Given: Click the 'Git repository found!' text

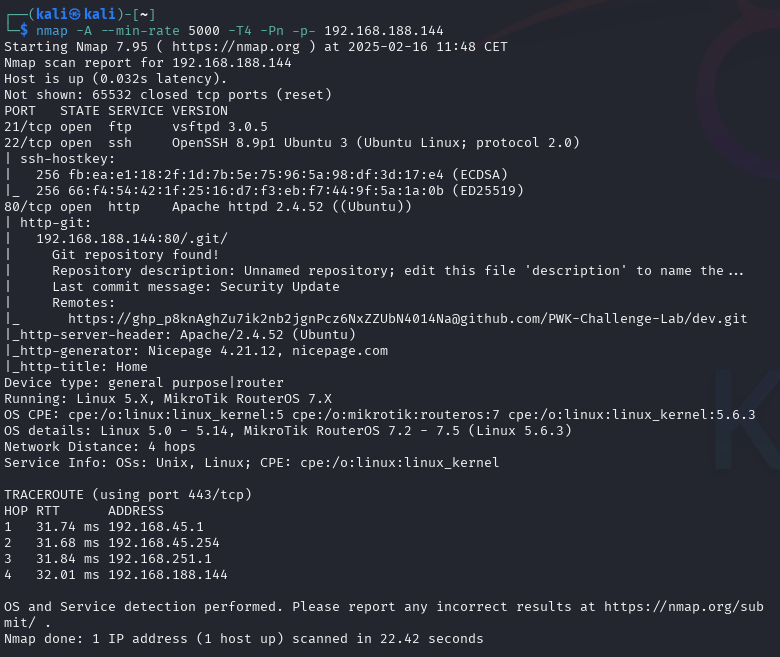Looking at the screenshot, I should [135, 255].
